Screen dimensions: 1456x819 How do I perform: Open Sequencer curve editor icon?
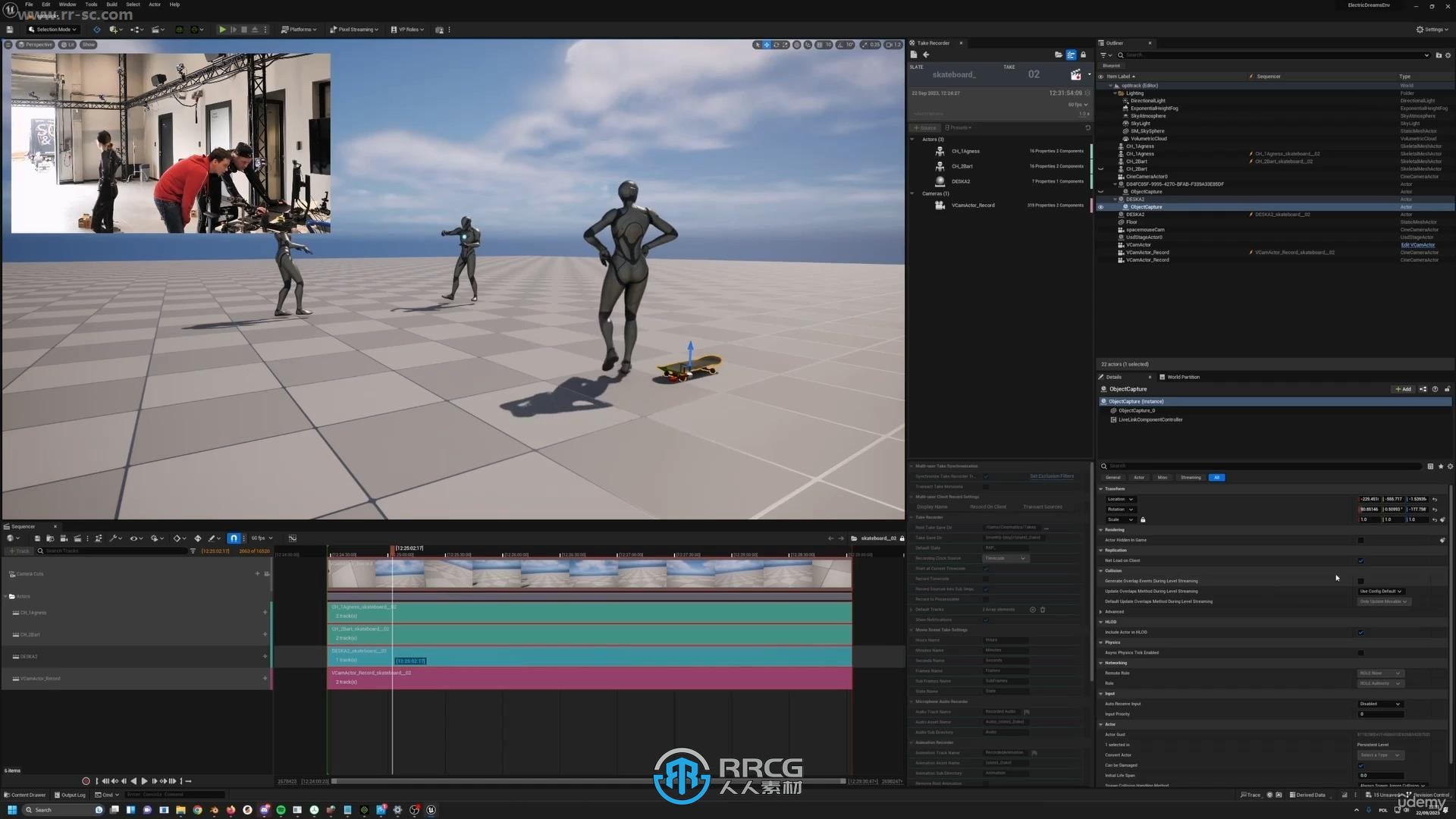(x=293, y=538)
